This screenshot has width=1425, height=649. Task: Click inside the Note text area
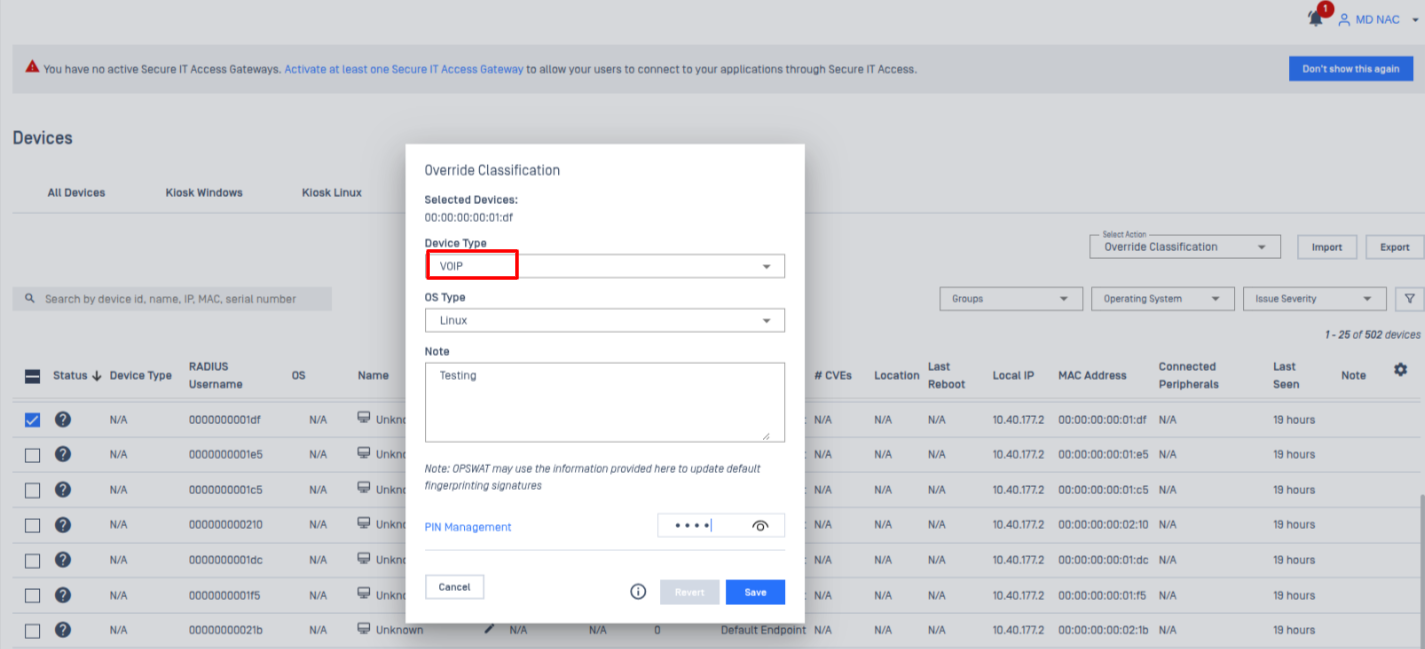[604, 402]
